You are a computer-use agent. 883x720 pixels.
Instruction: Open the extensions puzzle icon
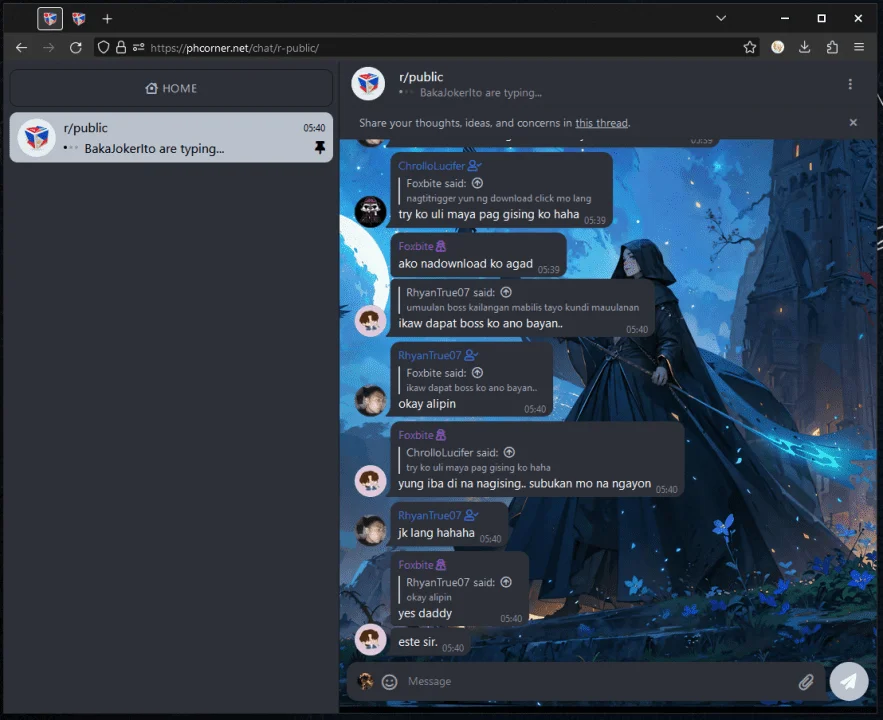pyautogui.click(x=832, y=47)
